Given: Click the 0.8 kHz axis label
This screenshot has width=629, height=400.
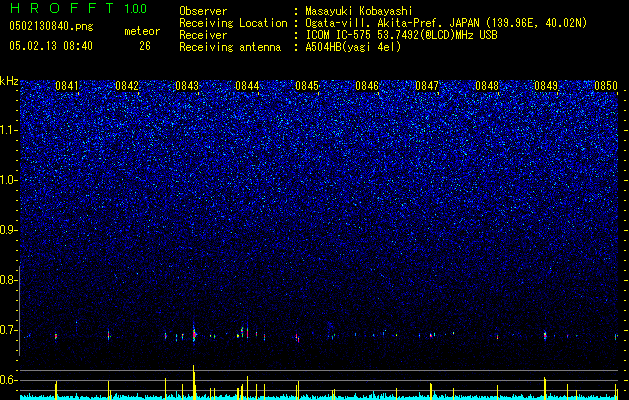Looking at the screenshot, I should 8,280.
